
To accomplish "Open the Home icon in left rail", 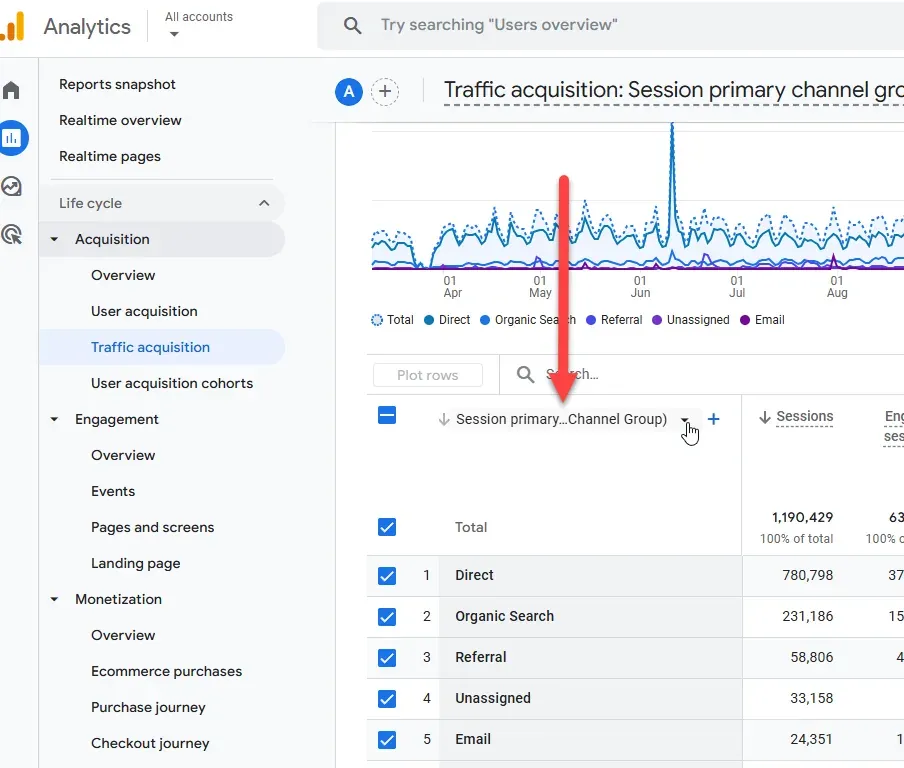I will (11, 91).
